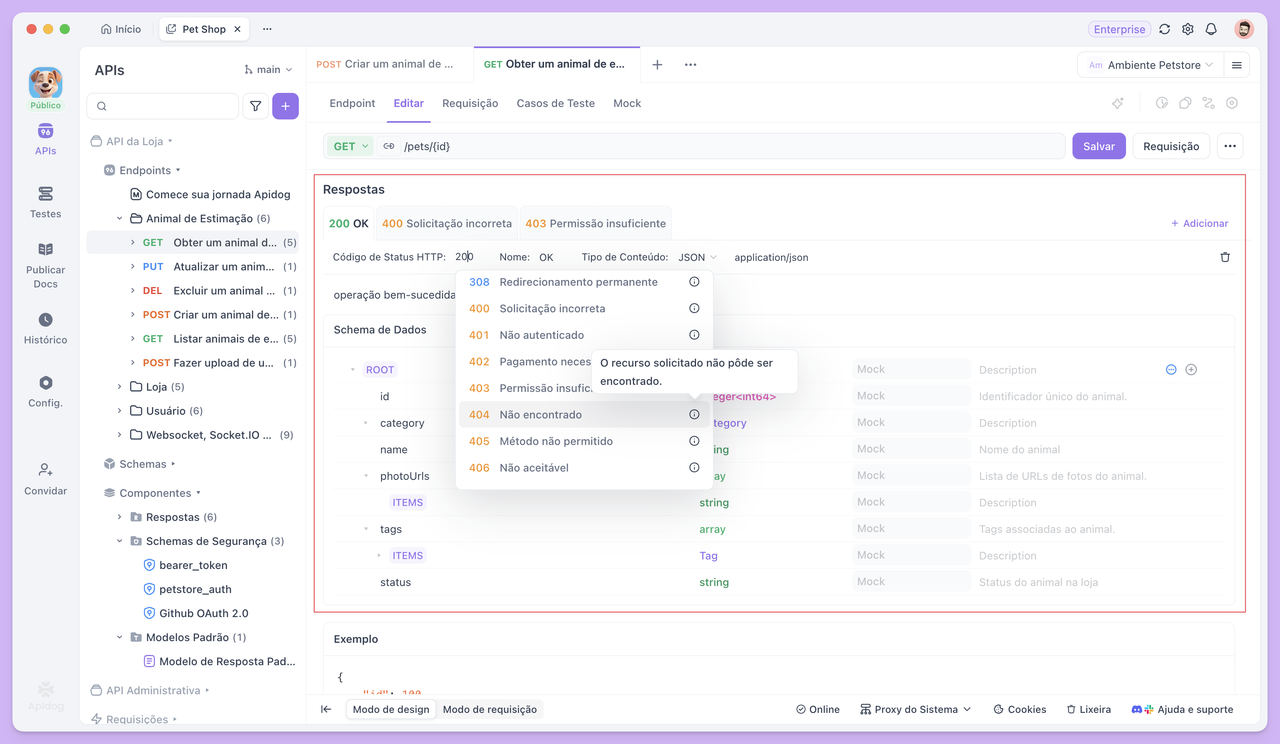This screenshot has width=1280, height=744.
Task: Open the Tipo de Conteúdo JSON dropdown
Action: [697, 257]
